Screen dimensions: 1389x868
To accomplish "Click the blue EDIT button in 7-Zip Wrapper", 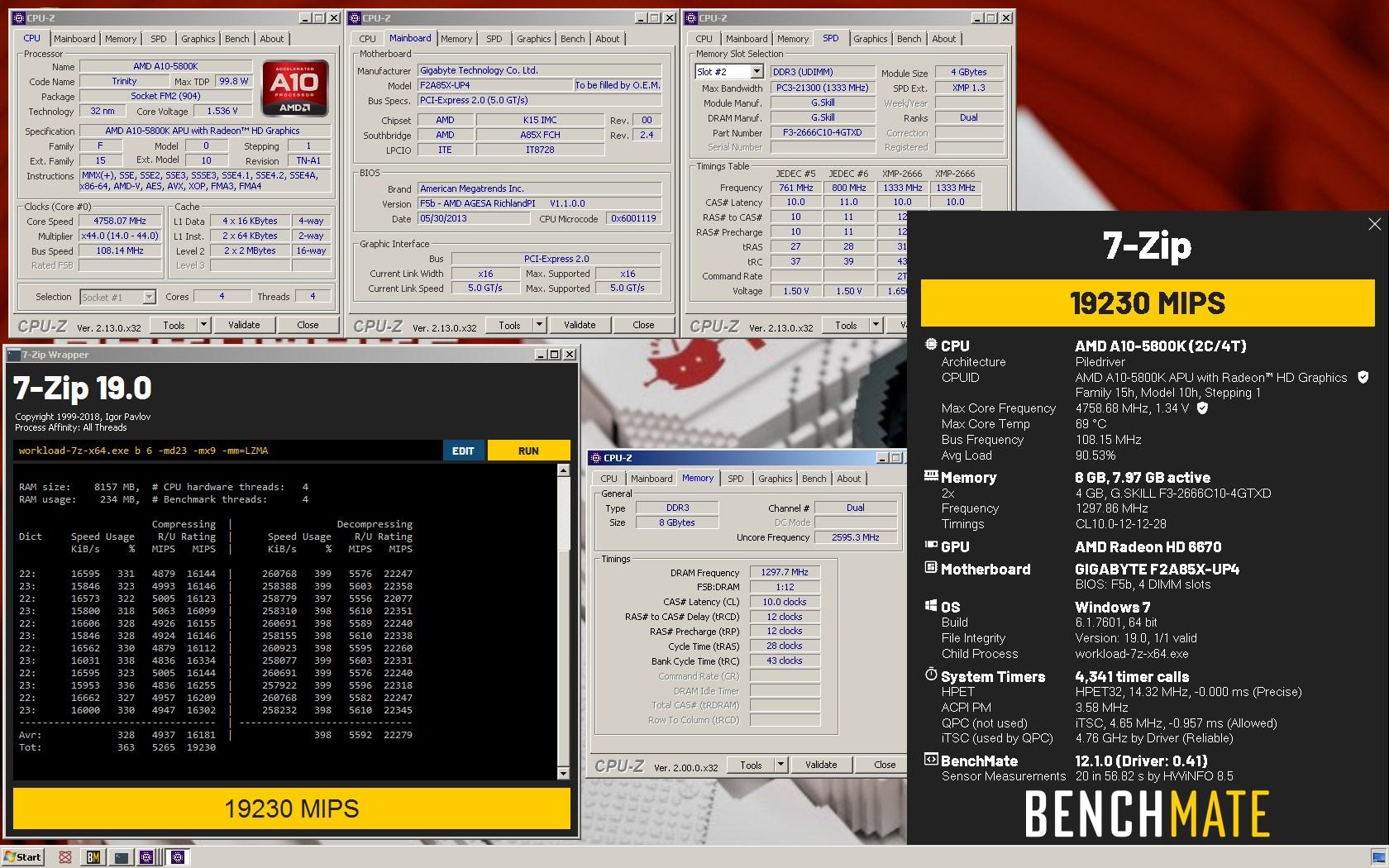I will pos(463,451).
